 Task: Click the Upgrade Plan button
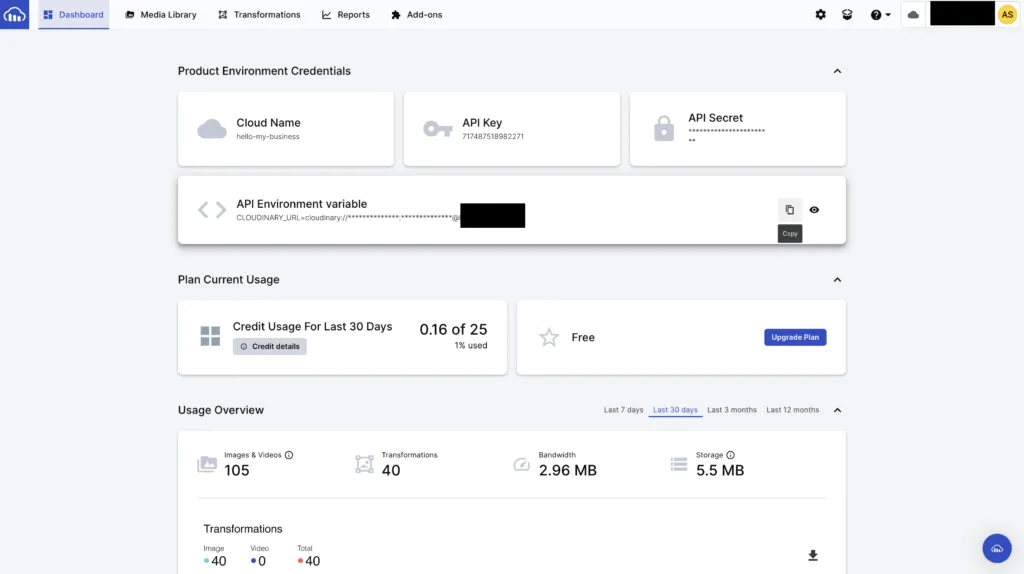tap(795, 337)
